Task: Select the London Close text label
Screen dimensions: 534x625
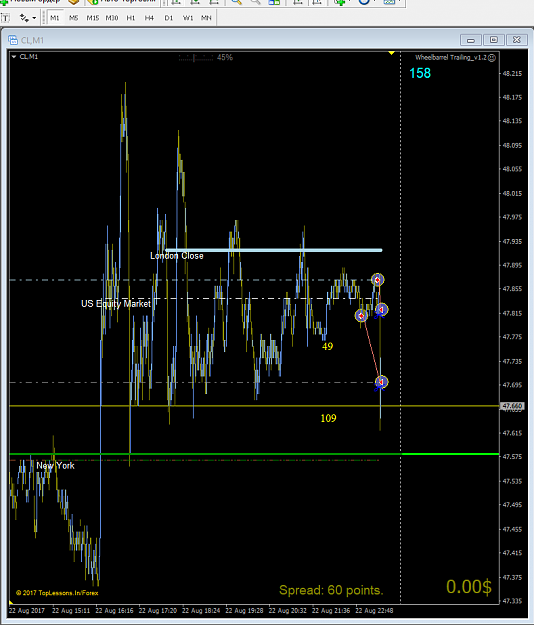Action: click(x=177, y=256)
